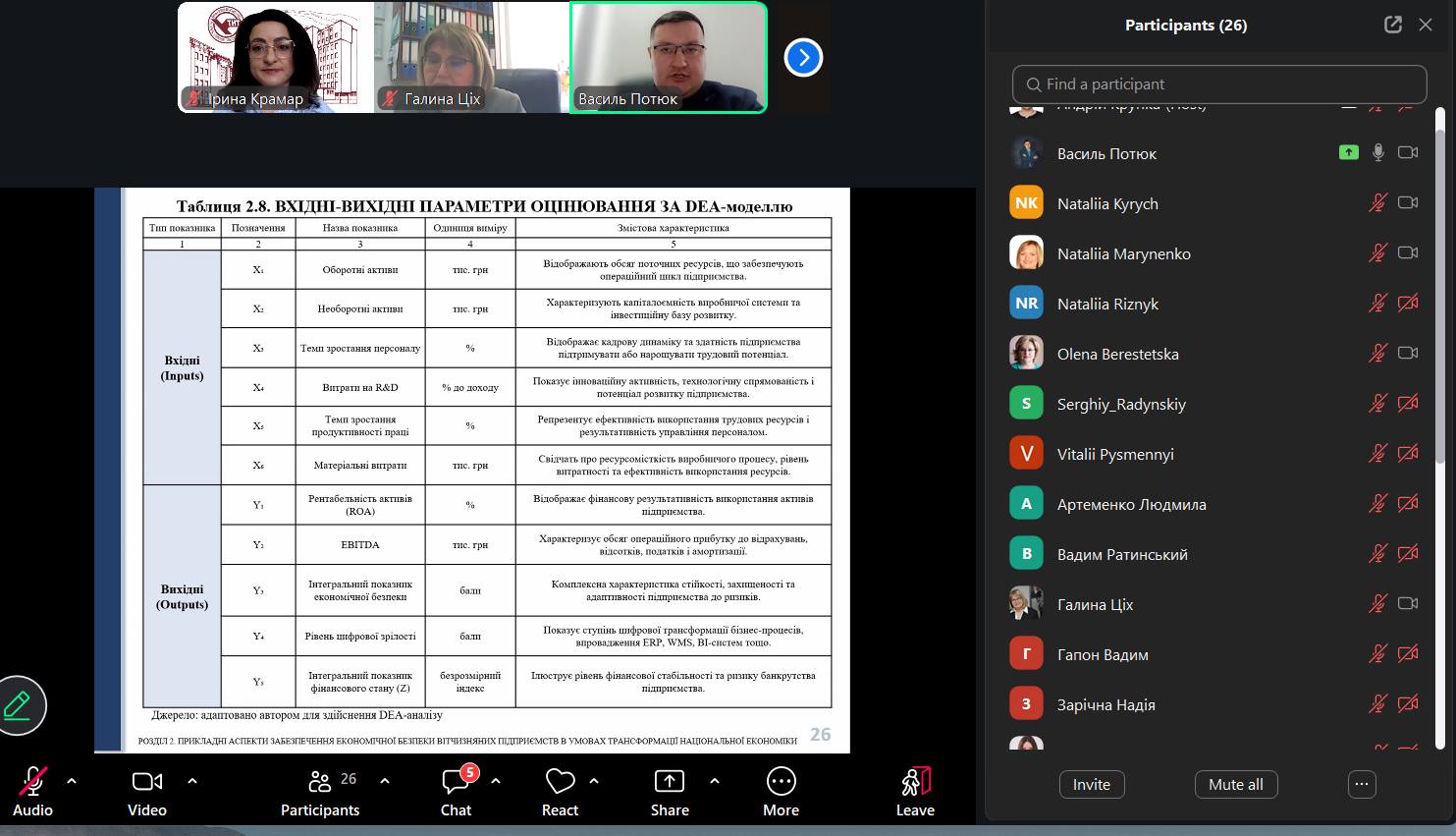Show next video thumbnails with blue arrow
This screenshot has width=1456, height=836.
coord(803,58)
